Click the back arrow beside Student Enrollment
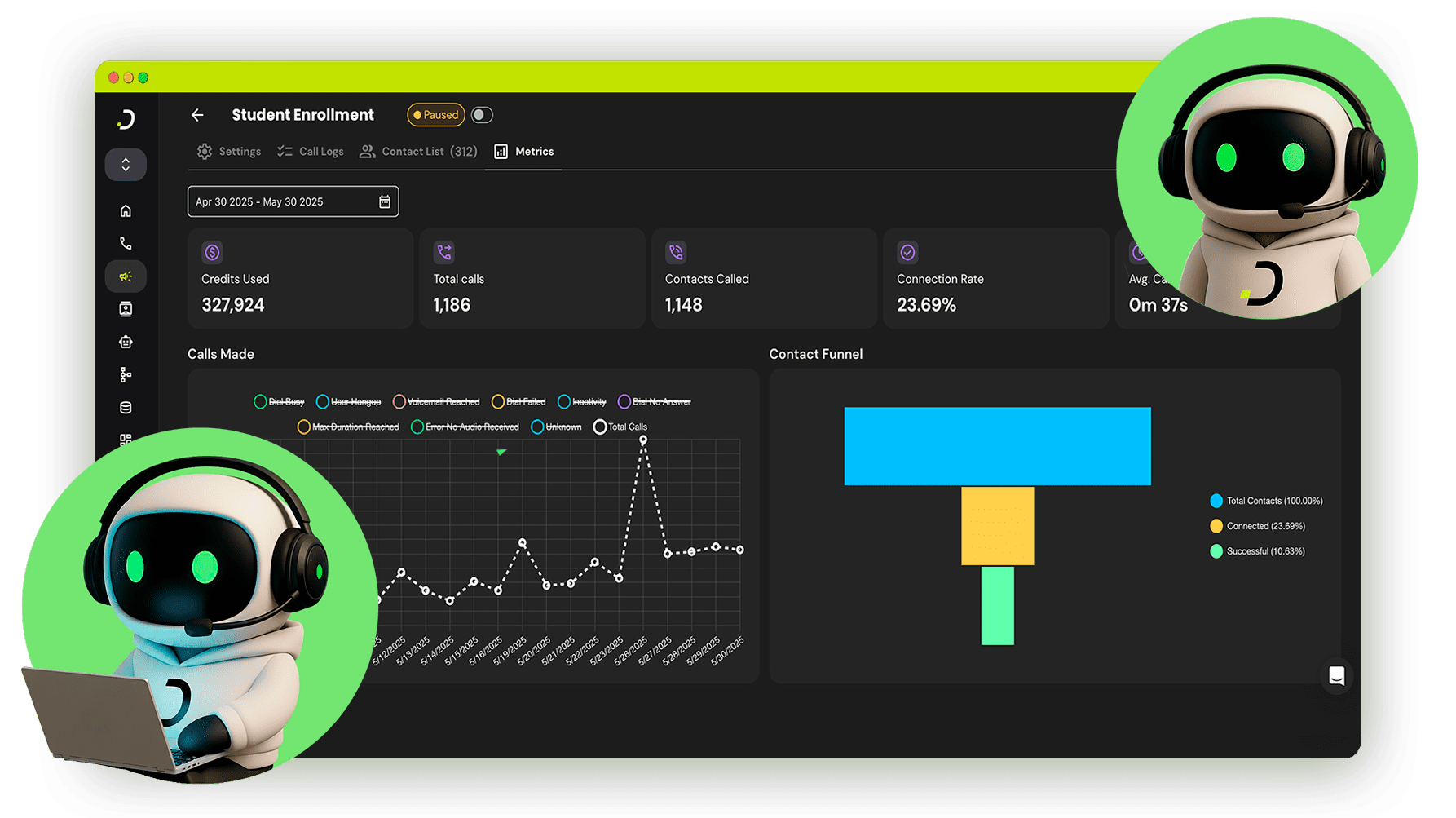Viewport: 1456px width, 818px height. (x=197, y=115)
